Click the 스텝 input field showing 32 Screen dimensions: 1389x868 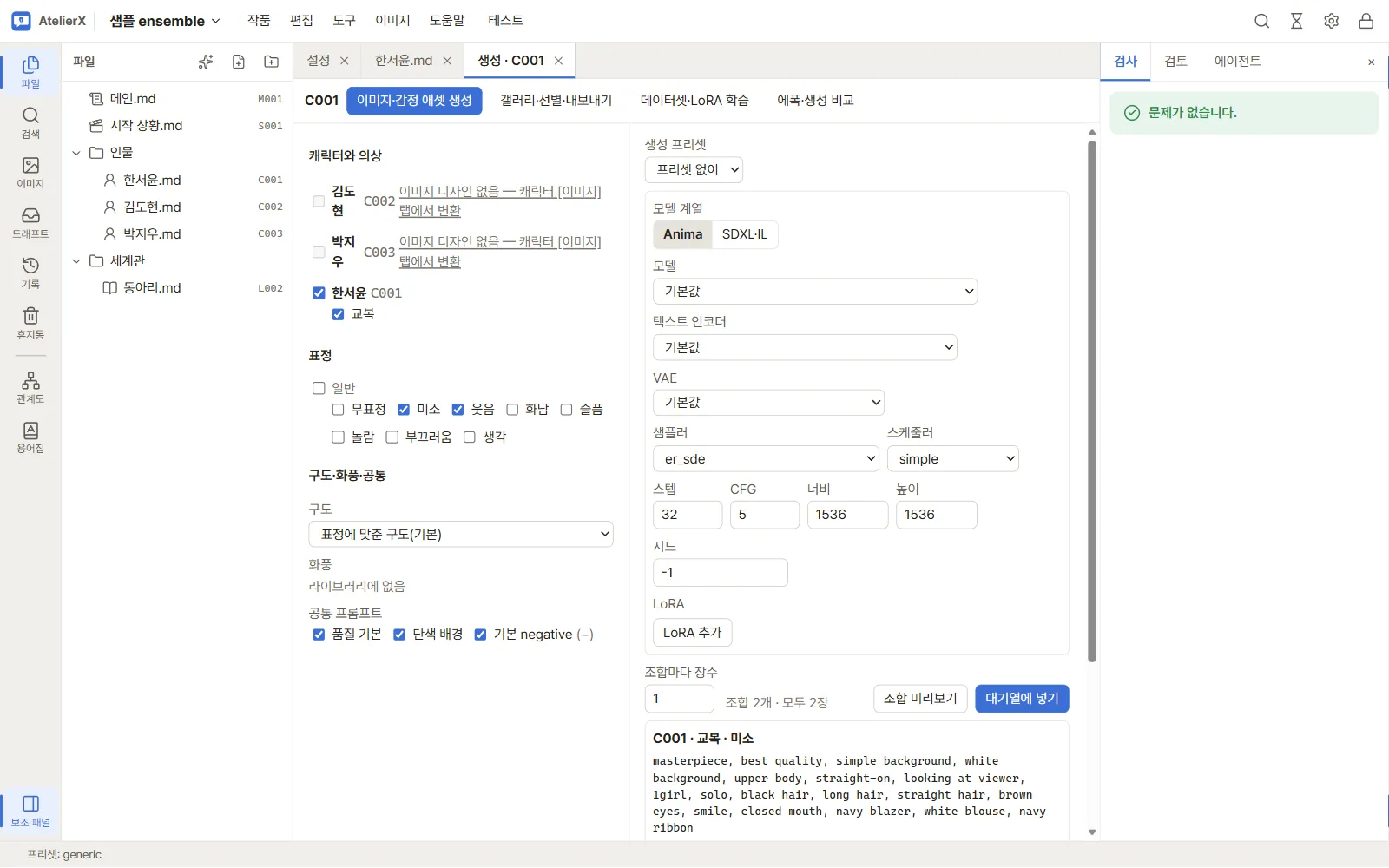click(688, 515)
